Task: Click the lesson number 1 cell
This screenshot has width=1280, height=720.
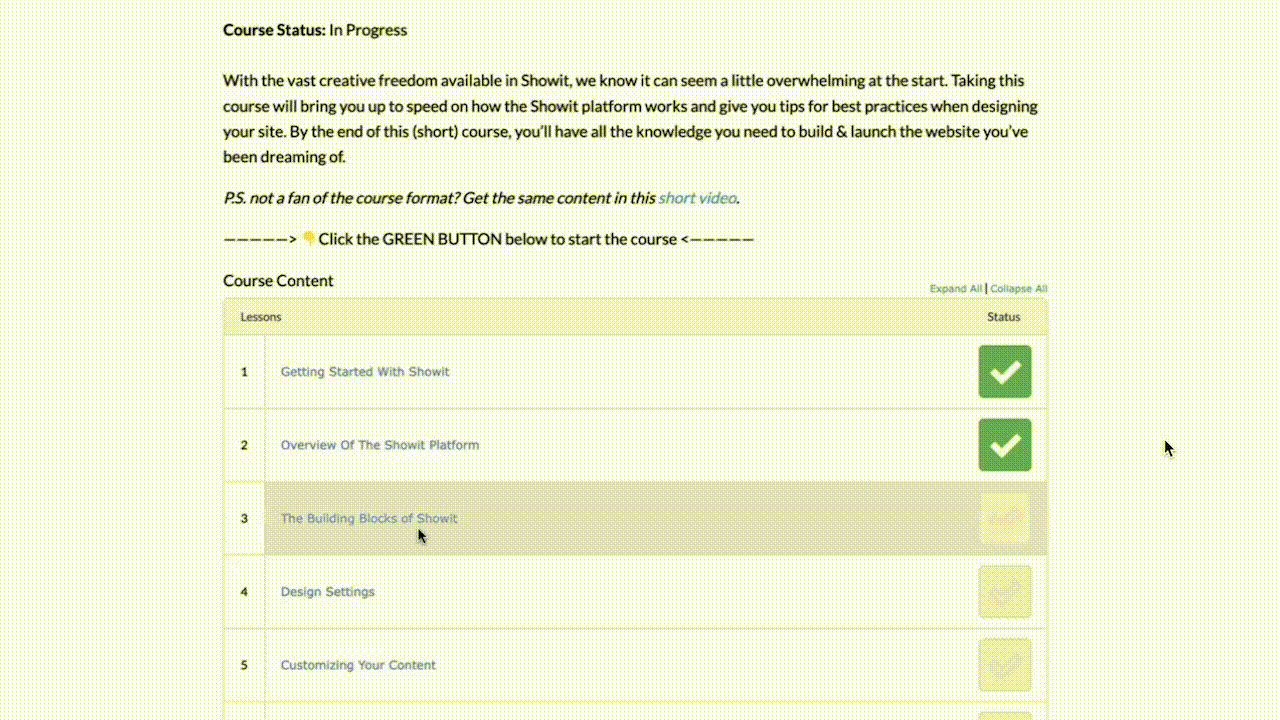Action: point(244,372)
